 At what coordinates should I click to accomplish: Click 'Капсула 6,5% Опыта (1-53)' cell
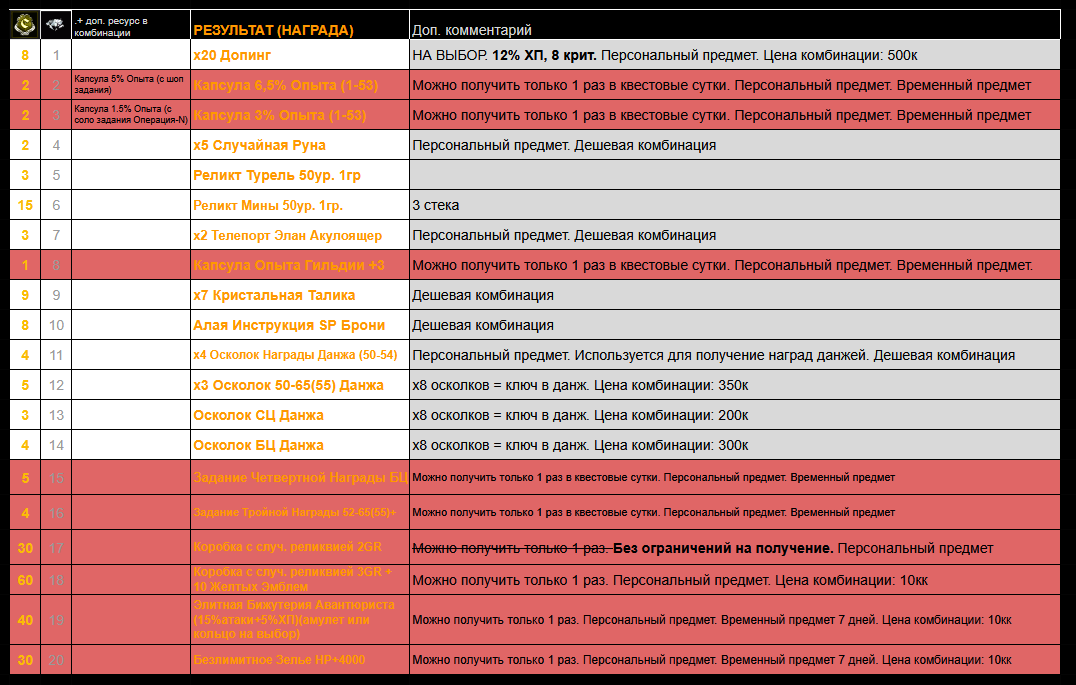tap(280, 85)
